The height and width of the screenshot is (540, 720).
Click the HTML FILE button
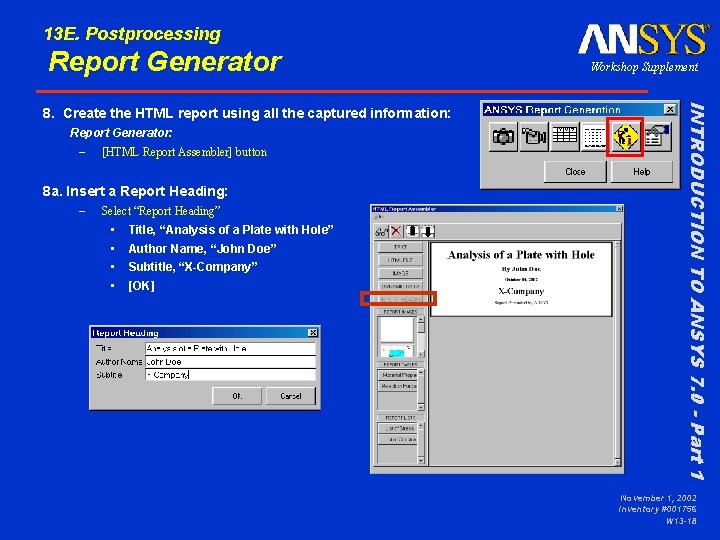tap(400, 260)
